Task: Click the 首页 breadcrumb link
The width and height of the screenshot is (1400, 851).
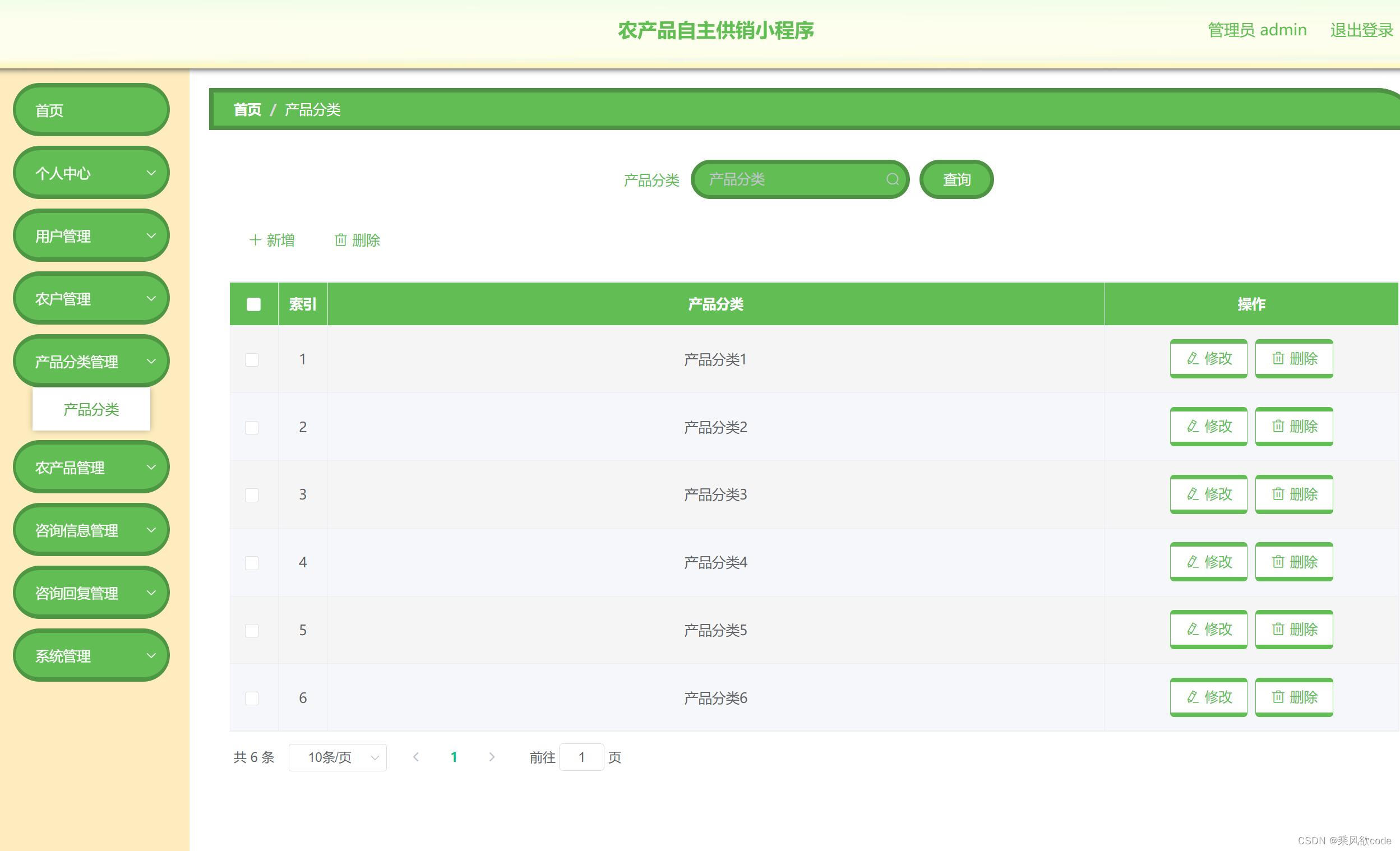Action: (247, 110)
